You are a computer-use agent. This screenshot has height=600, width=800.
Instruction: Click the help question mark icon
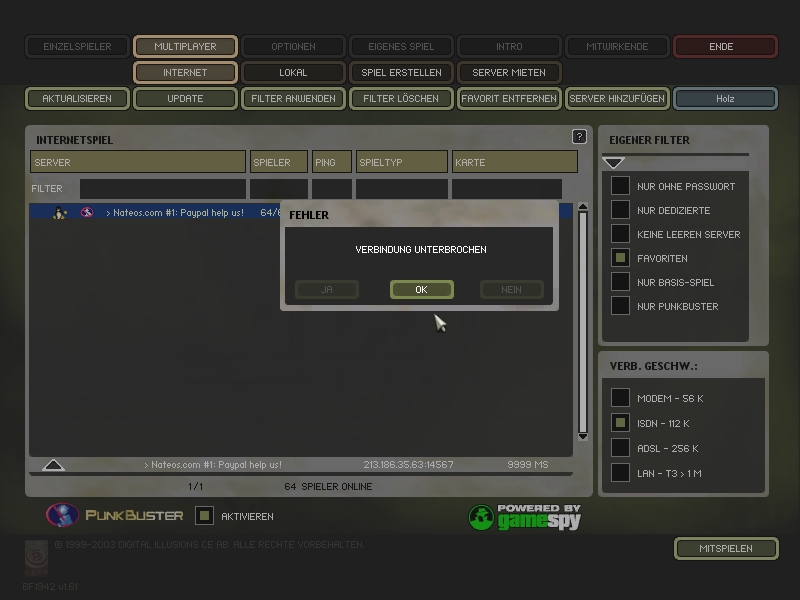tap(579, 137)
